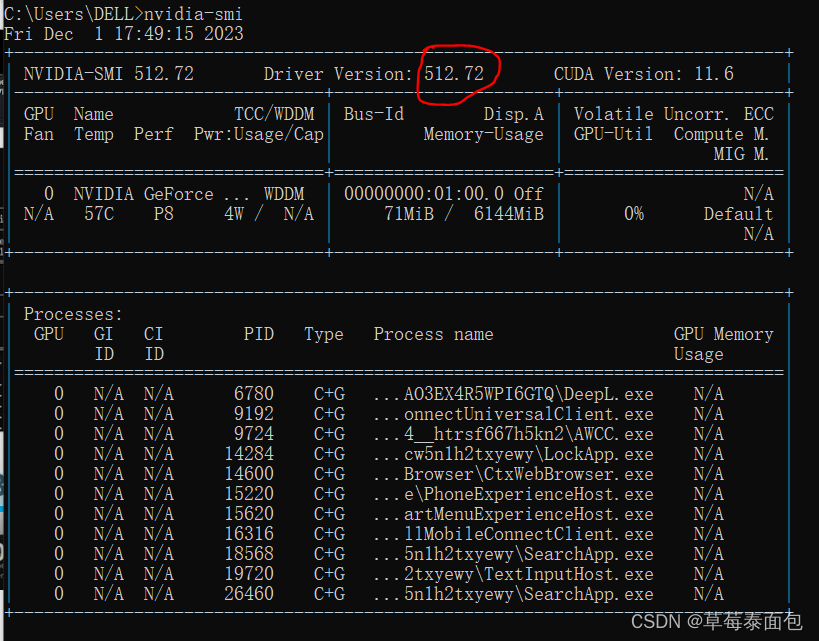
Task: Click the bus id '00000000:01:00.0'
Action: coord(424,194)
